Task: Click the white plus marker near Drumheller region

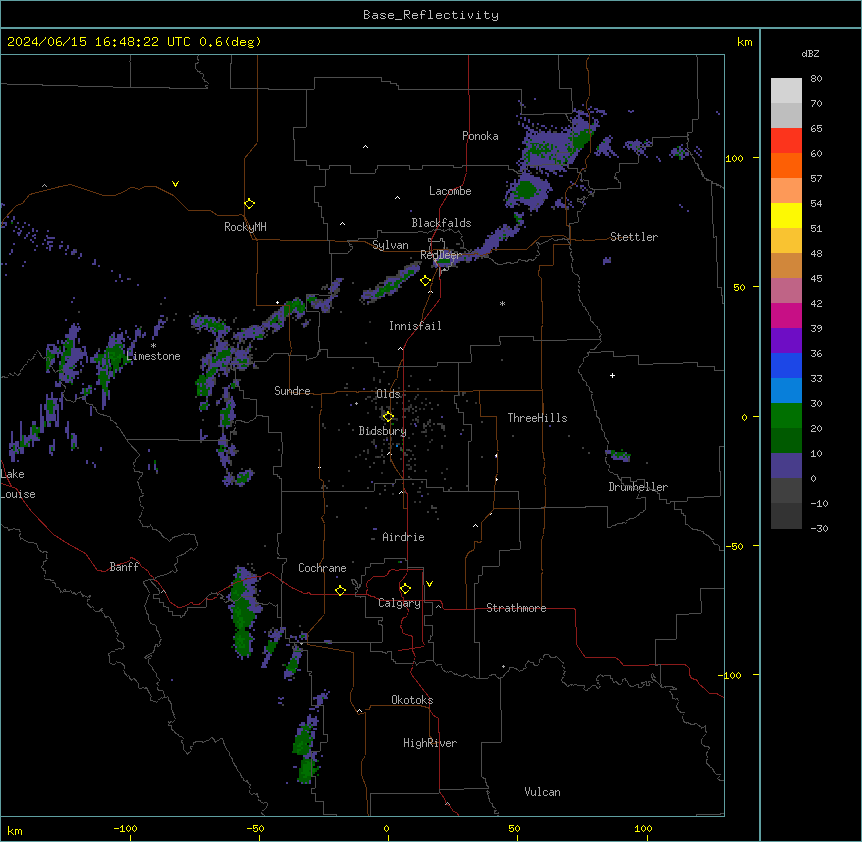Action: point(612,375)
